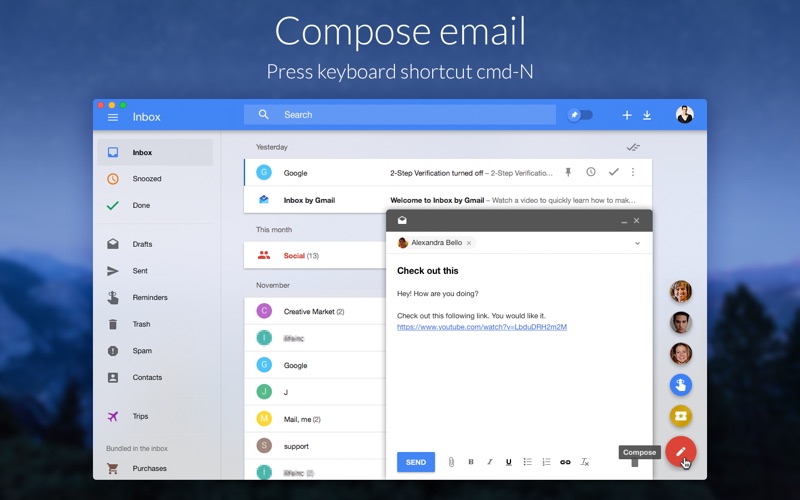The width and height of the screenshot is (800, 500).
Task: Go to Drafts folder
Action: [x=155, y=244]
